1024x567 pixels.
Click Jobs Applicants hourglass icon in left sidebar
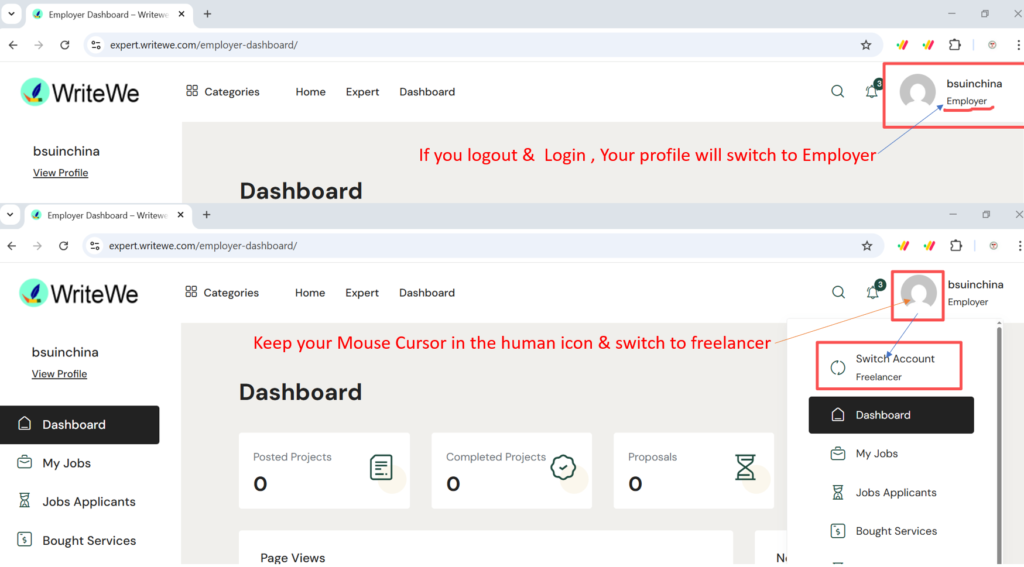click(24, 501)
